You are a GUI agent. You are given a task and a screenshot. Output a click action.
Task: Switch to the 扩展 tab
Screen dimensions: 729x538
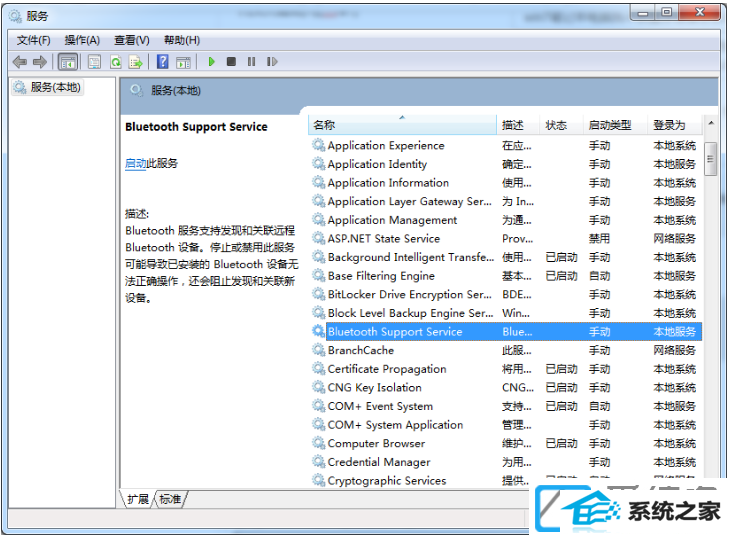click(138, 499)
